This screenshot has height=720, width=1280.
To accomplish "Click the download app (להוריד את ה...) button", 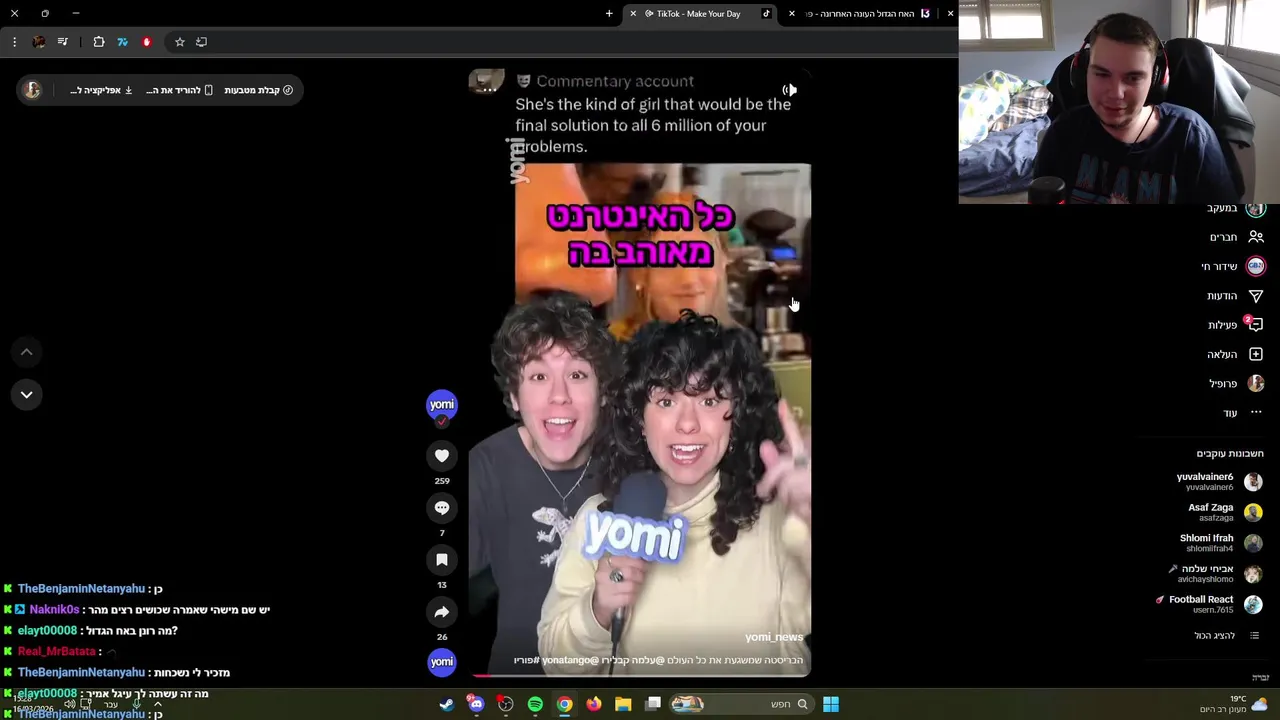I will click(179, 90).
